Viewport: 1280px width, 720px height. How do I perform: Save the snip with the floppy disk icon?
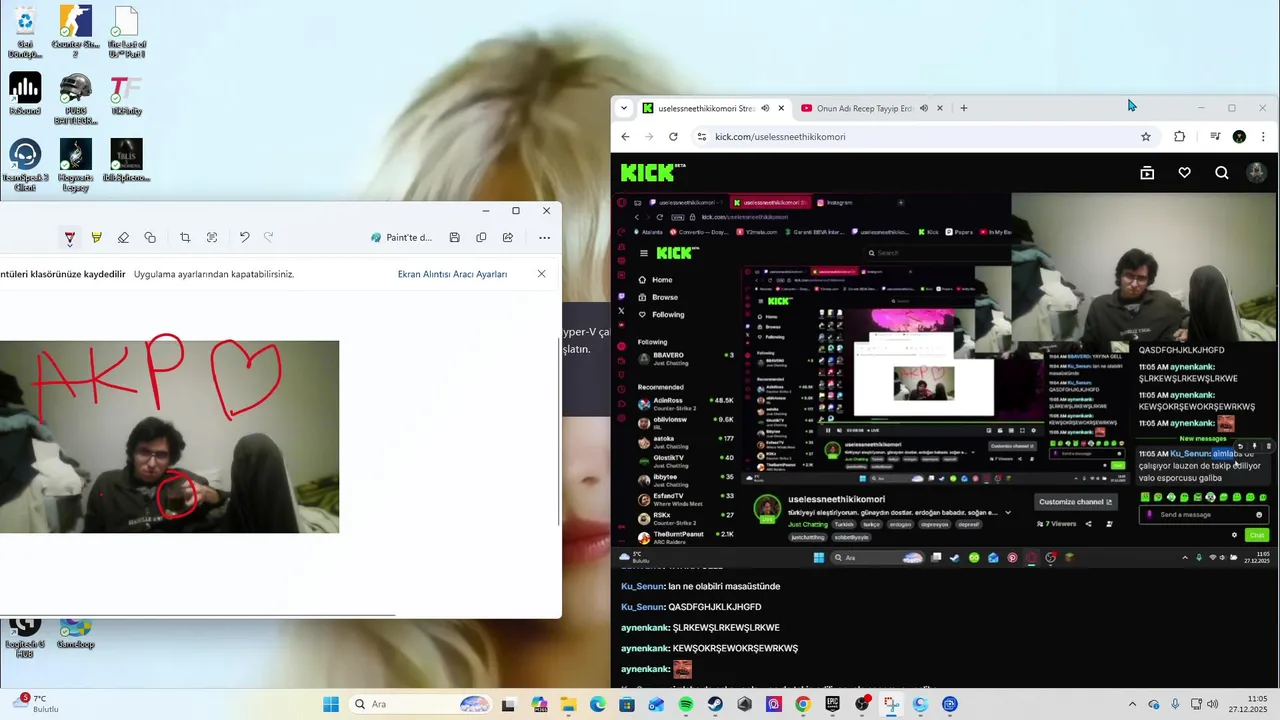pos(454,238)
